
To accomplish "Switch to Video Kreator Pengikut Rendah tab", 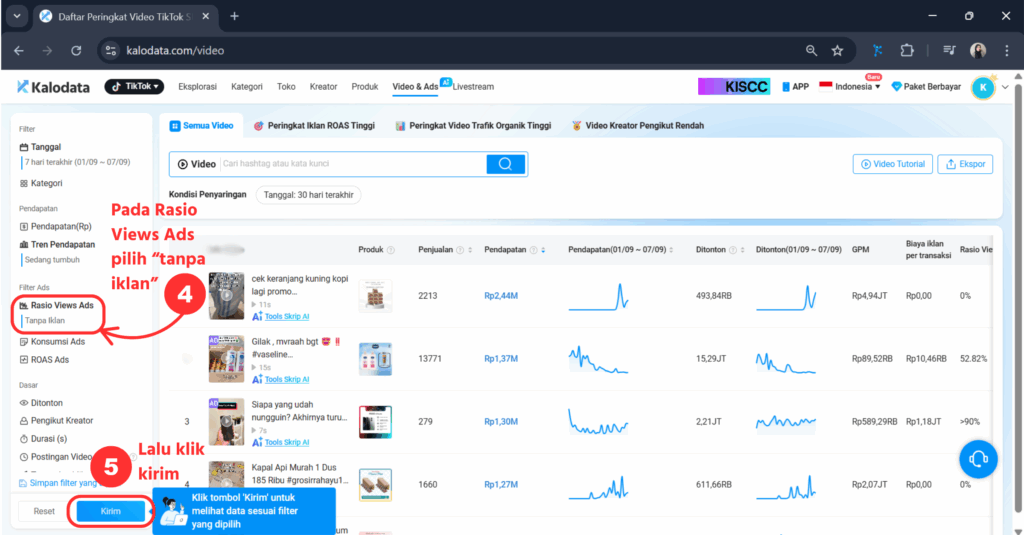I will click(x=638, y=125).
